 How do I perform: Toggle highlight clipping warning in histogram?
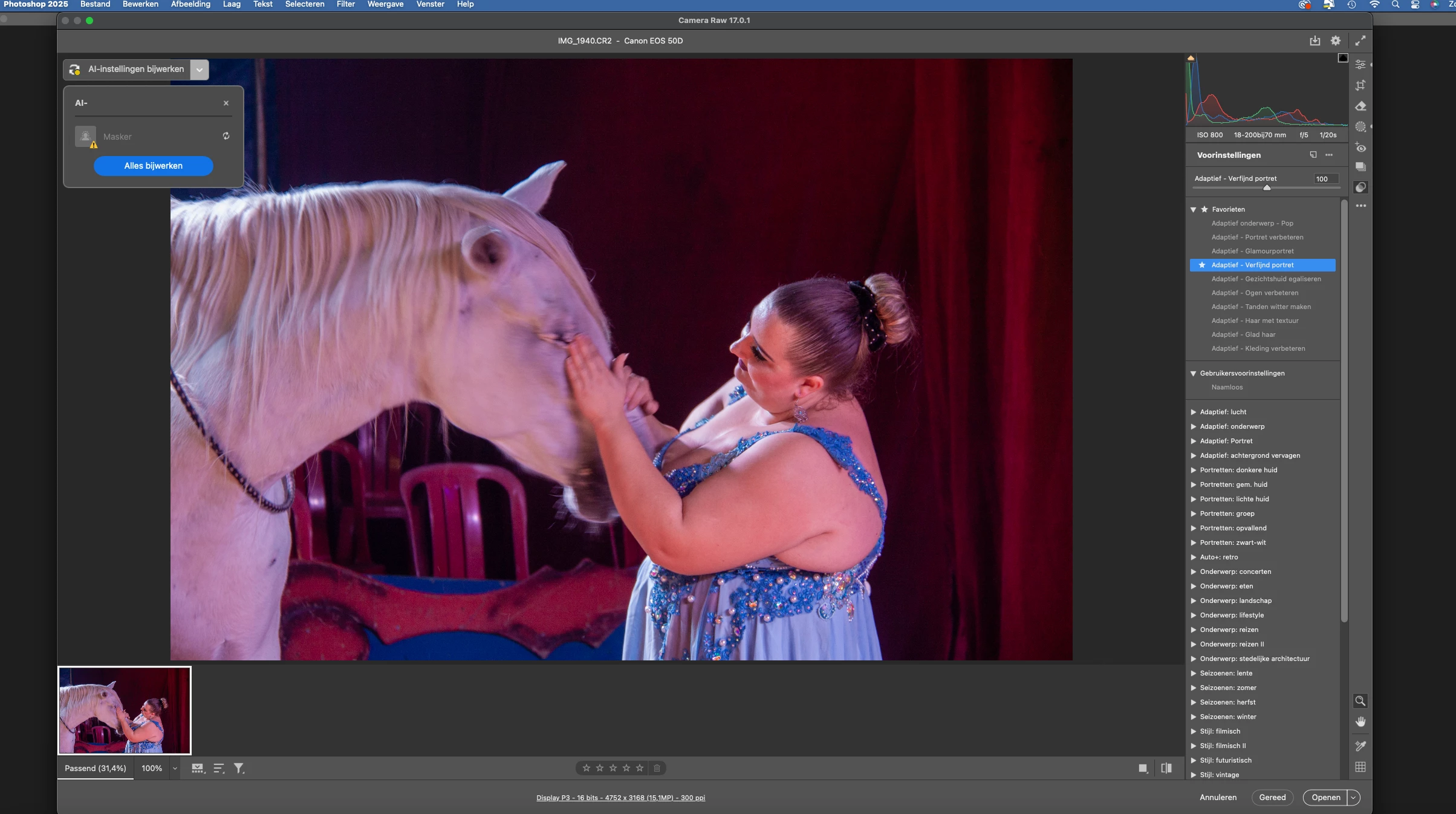click(1342, 58)
